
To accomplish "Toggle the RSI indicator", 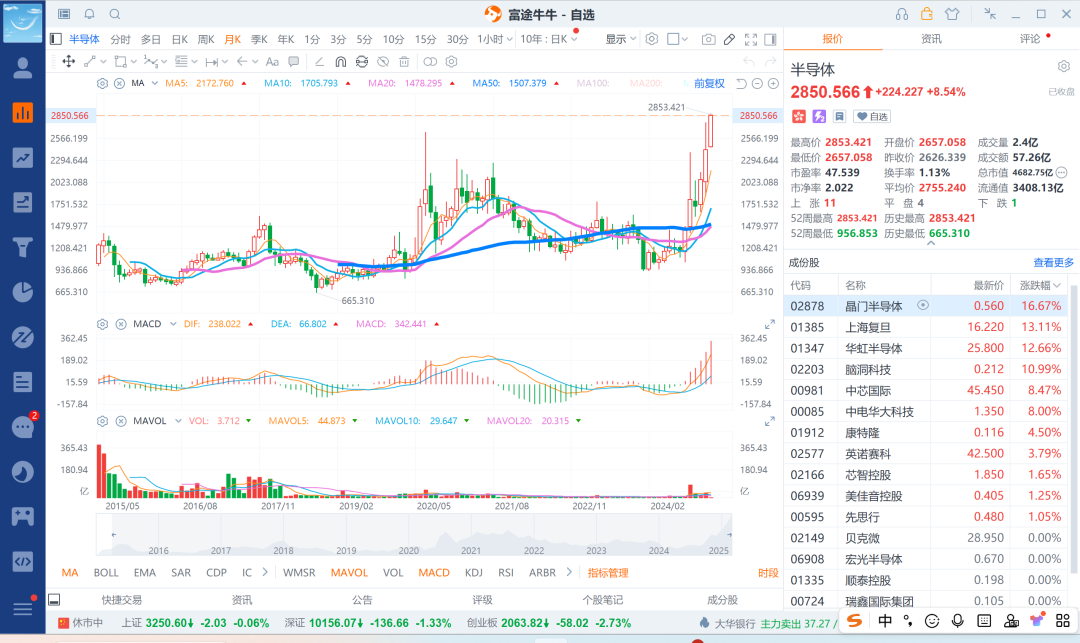I will click(x=506, y=573).
